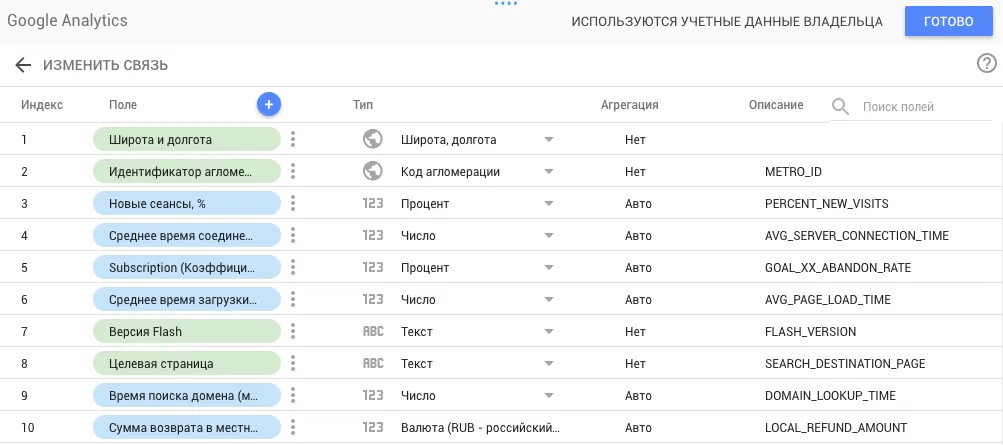The height and width of the screenshot is (445, 1003).
Task: Expand type dropdown in AVG_SERVER_CONNECTION_TIME row
Action: click(548, 236)
